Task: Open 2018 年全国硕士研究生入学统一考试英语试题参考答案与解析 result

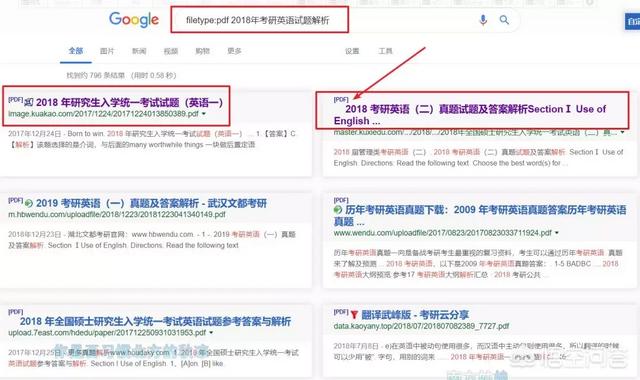Action: point(155,321)
